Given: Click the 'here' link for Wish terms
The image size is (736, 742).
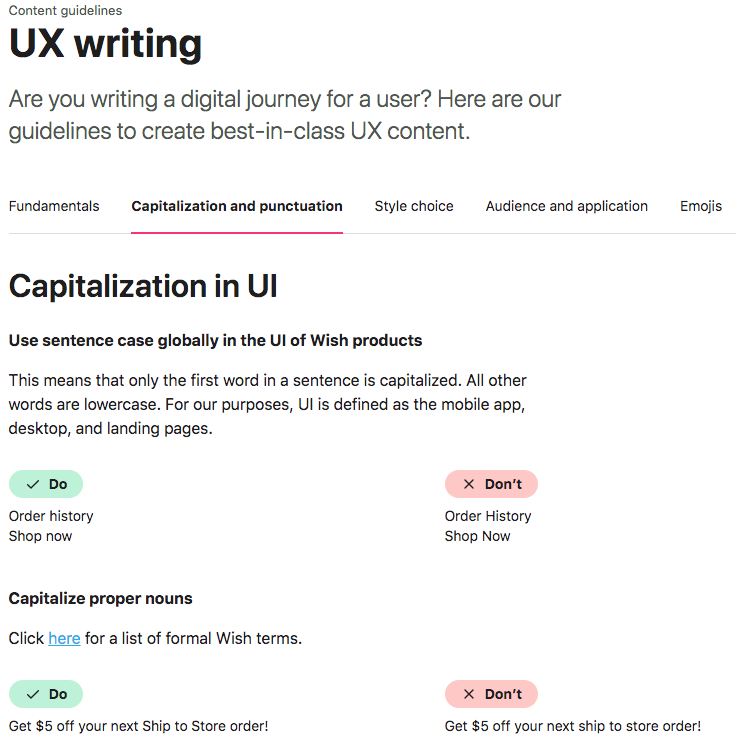Looking at the screenshot, I should tap(64, 638).
